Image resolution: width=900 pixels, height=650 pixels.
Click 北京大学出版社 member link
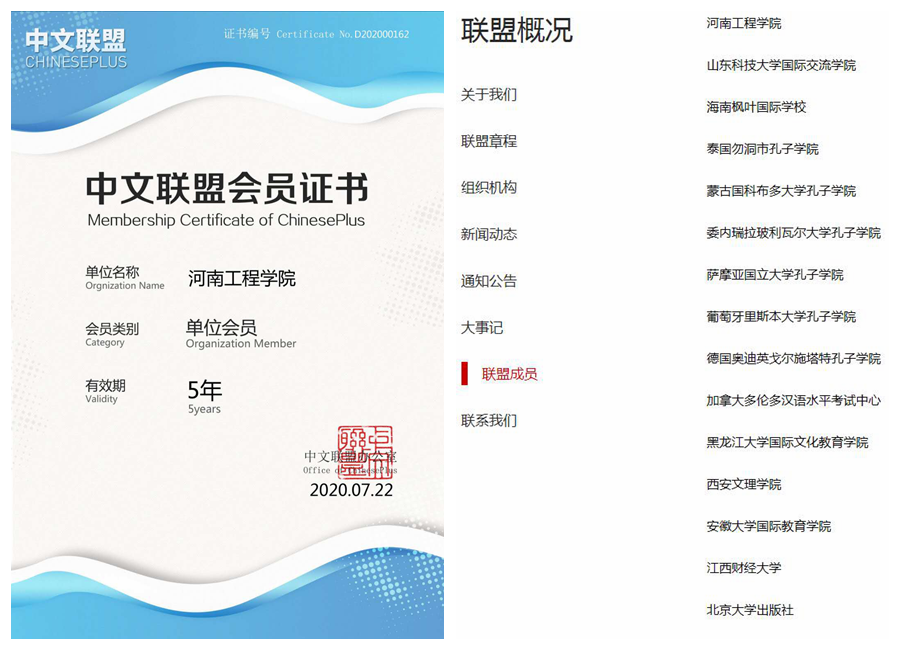pos(750,610)
